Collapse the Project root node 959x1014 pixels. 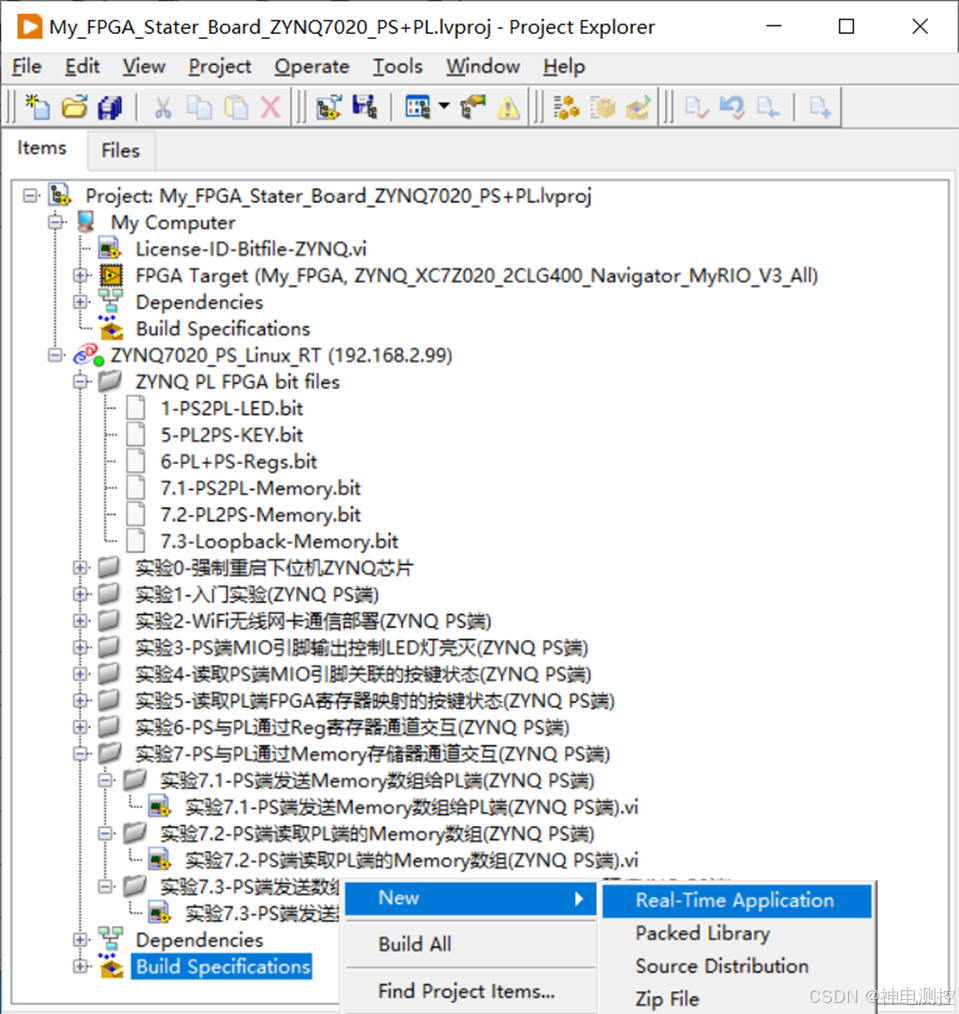(x=30, y=195)
